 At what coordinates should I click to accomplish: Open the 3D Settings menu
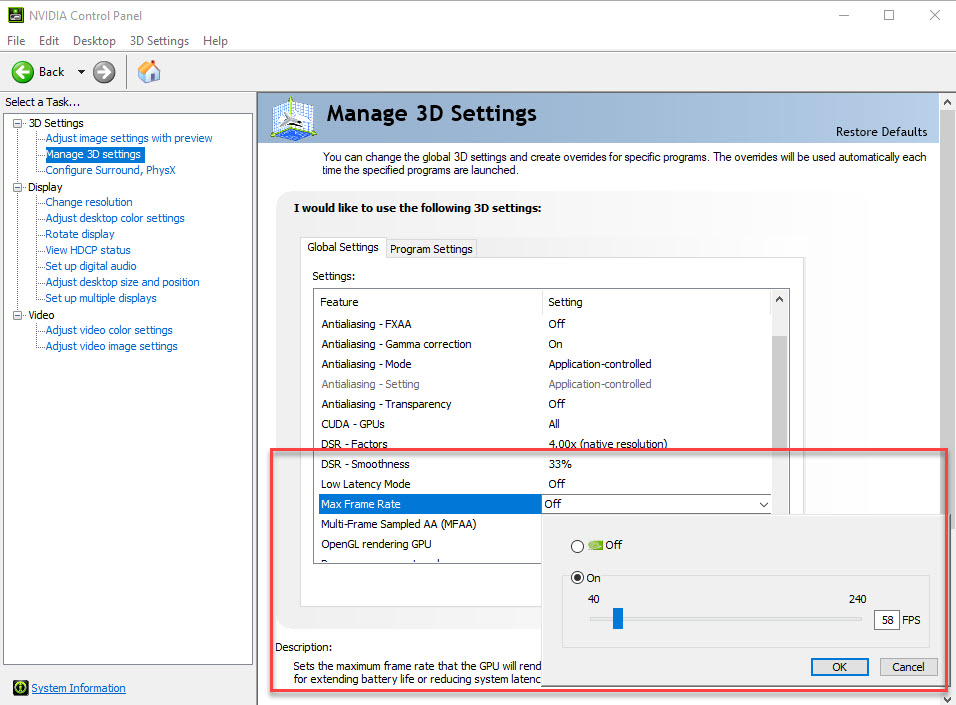pos(159,41)
